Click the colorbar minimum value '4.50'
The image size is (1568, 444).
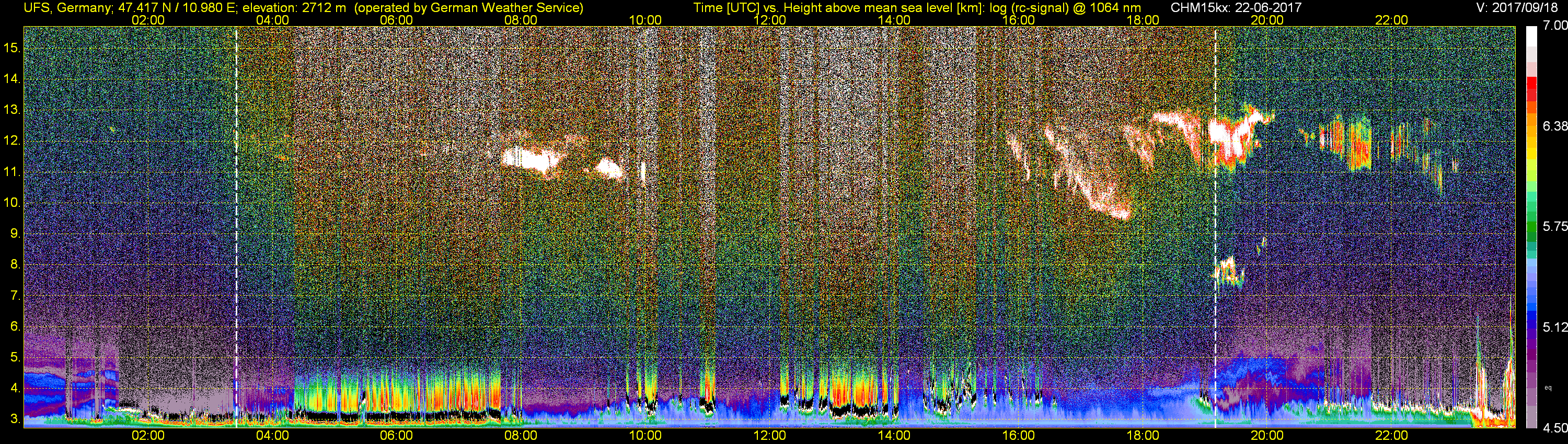click(x=1554, y=428)
